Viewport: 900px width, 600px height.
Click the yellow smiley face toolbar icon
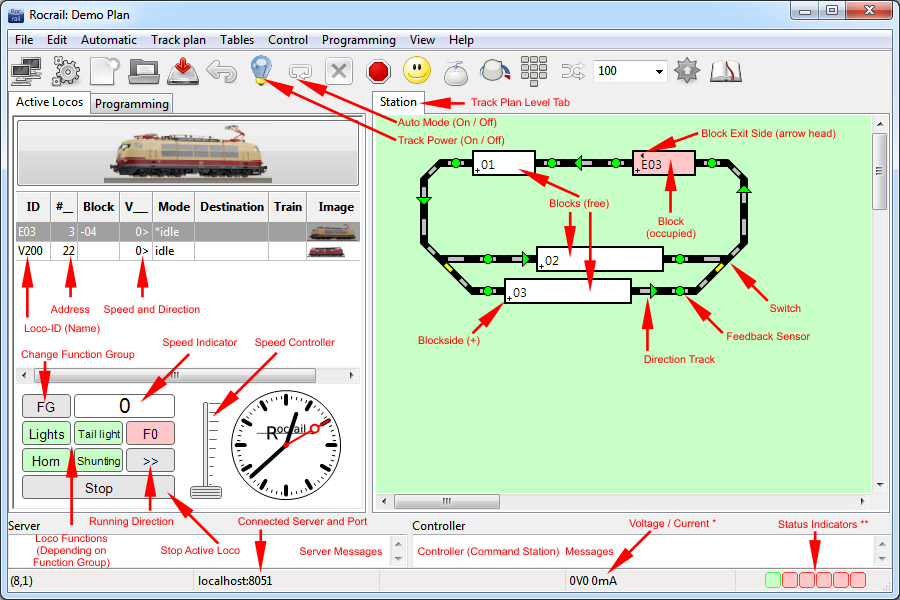(x=417, y=71)
